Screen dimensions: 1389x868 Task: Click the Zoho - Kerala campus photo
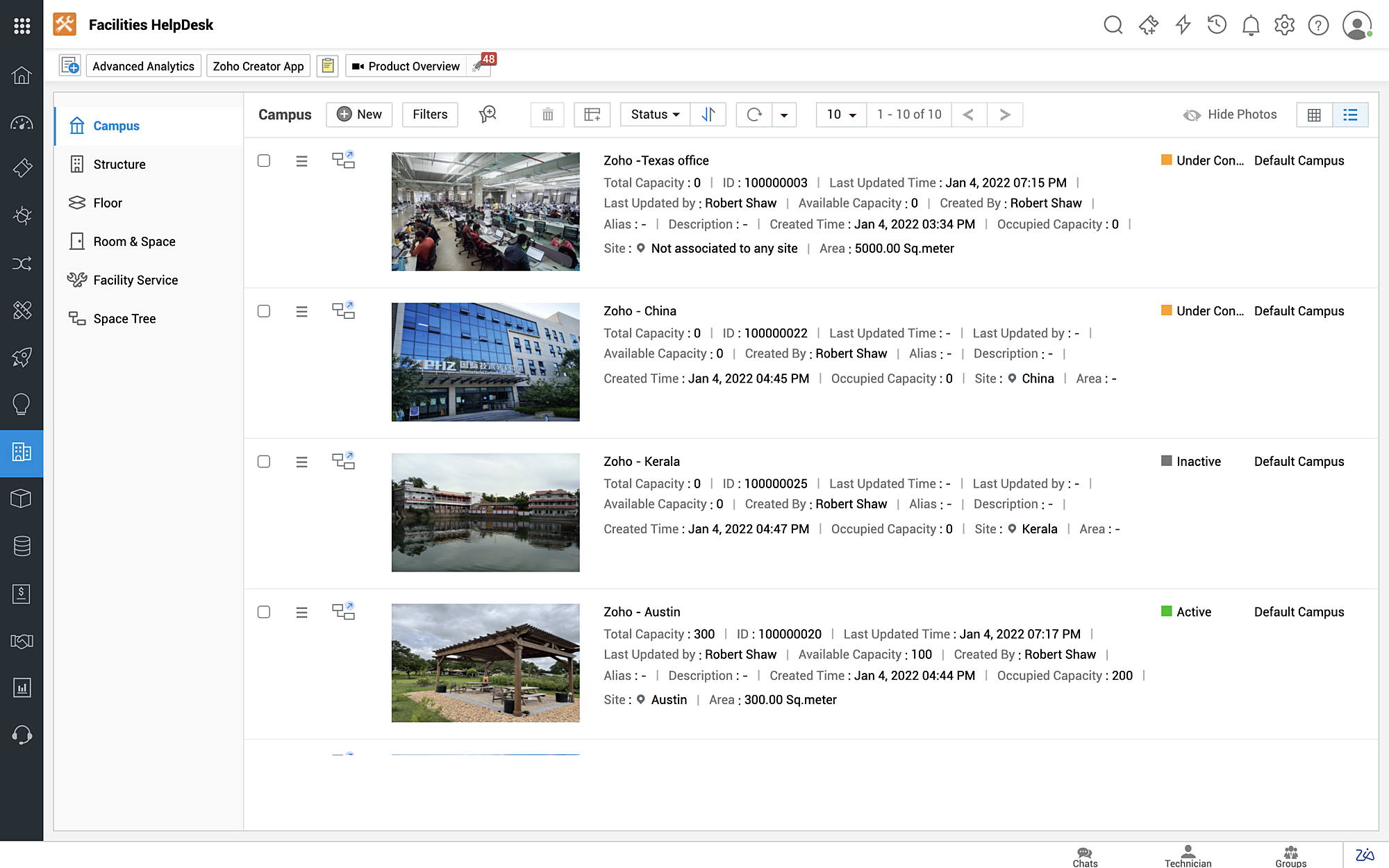click(485, 512)
